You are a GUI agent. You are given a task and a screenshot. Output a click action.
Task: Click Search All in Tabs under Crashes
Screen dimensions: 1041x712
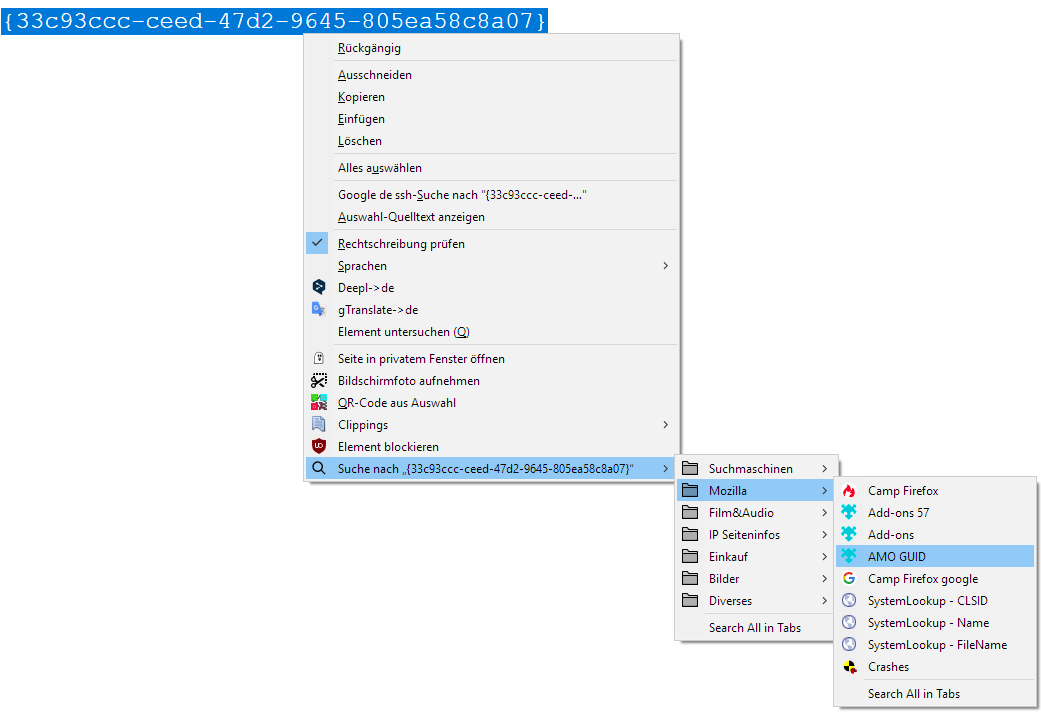click(935, 693)
